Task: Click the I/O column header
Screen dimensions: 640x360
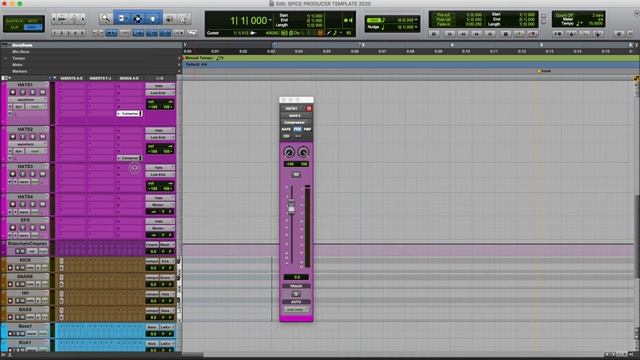Action: pos(160,78)
